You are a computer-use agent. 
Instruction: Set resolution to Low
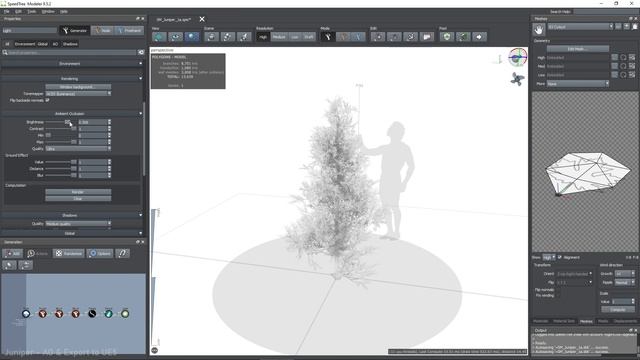click(295, 37)
